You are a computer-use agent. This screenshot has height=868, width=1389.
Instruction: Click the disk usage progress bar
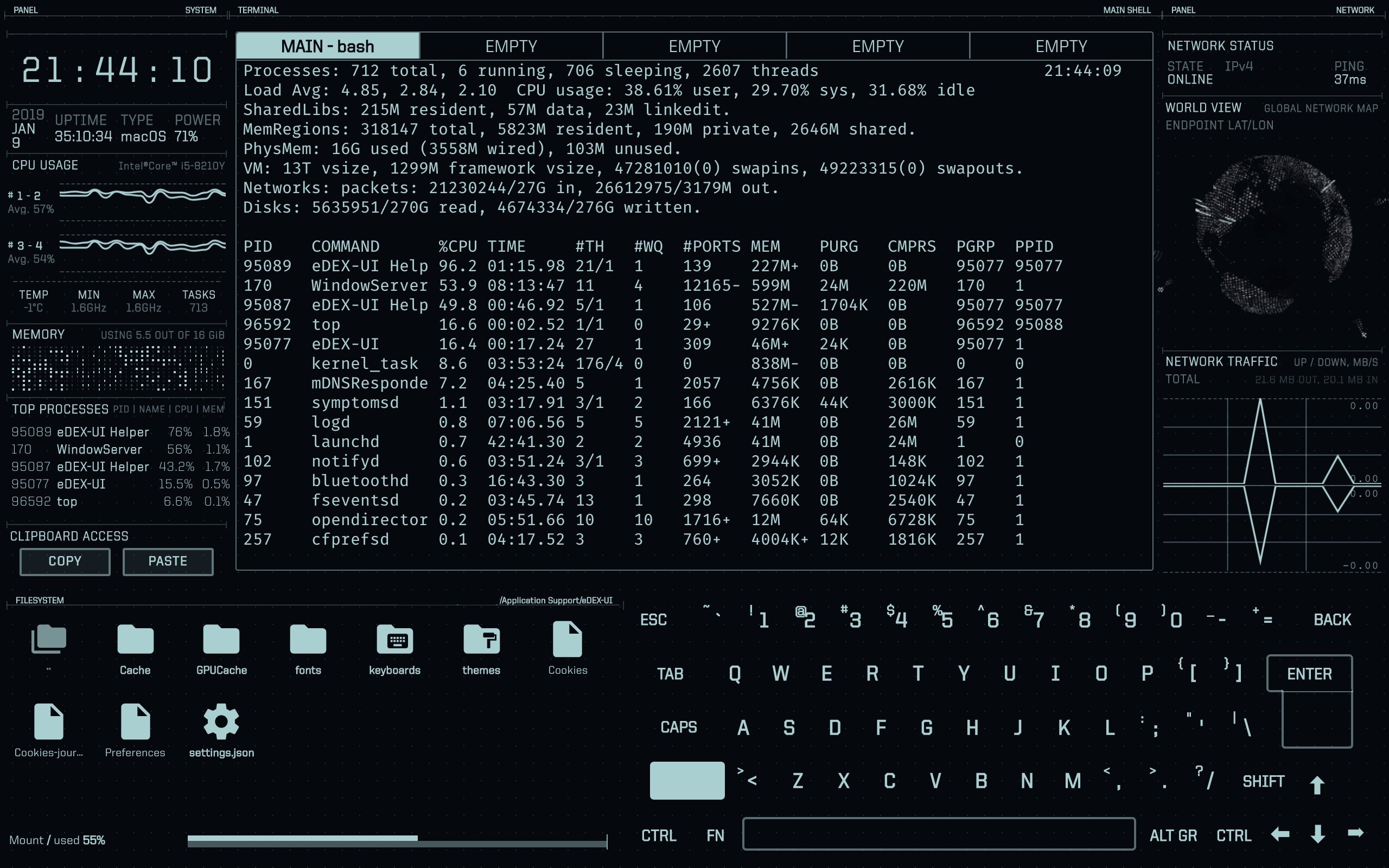397,841
